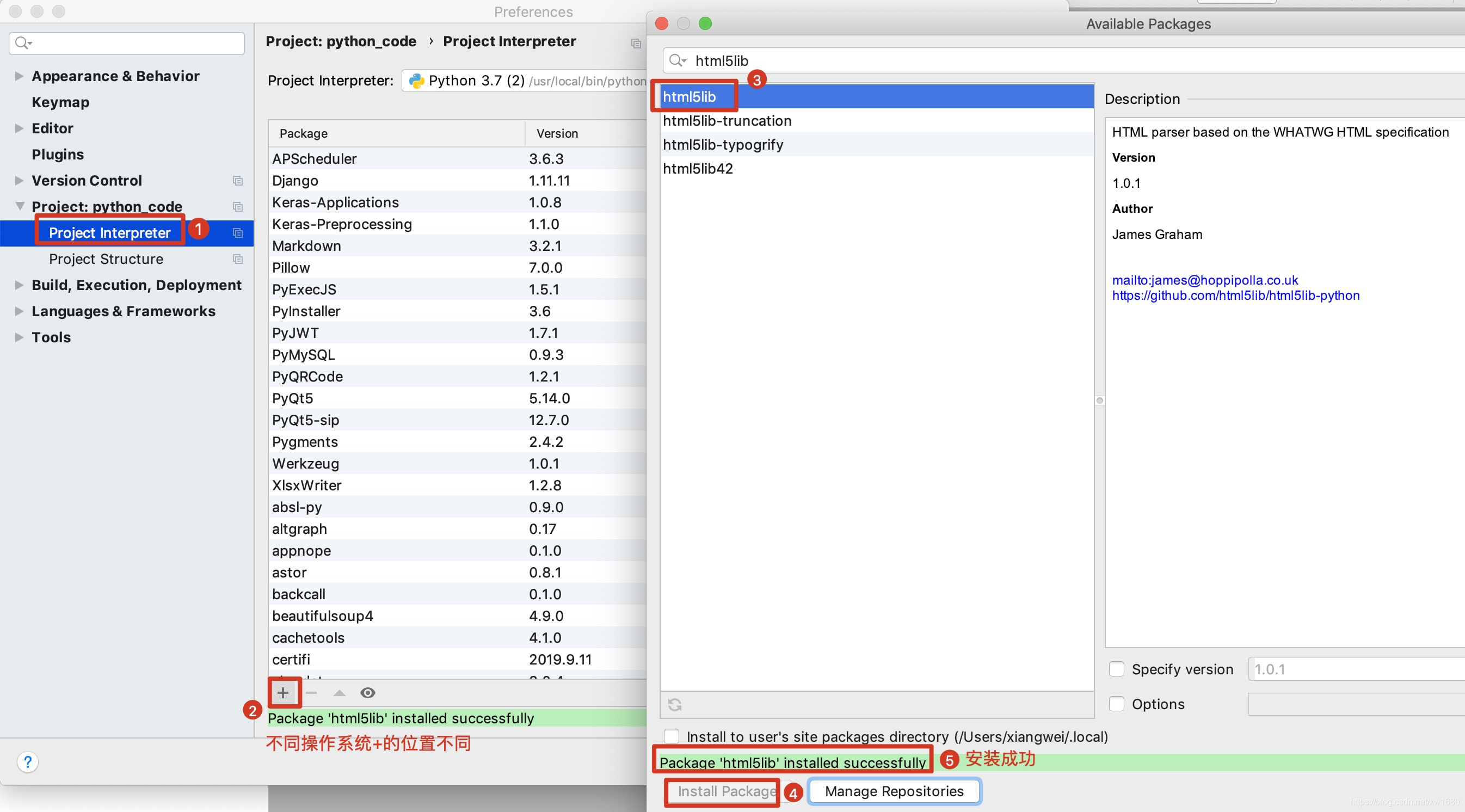Click project-level icon beside Version Control

238,181
